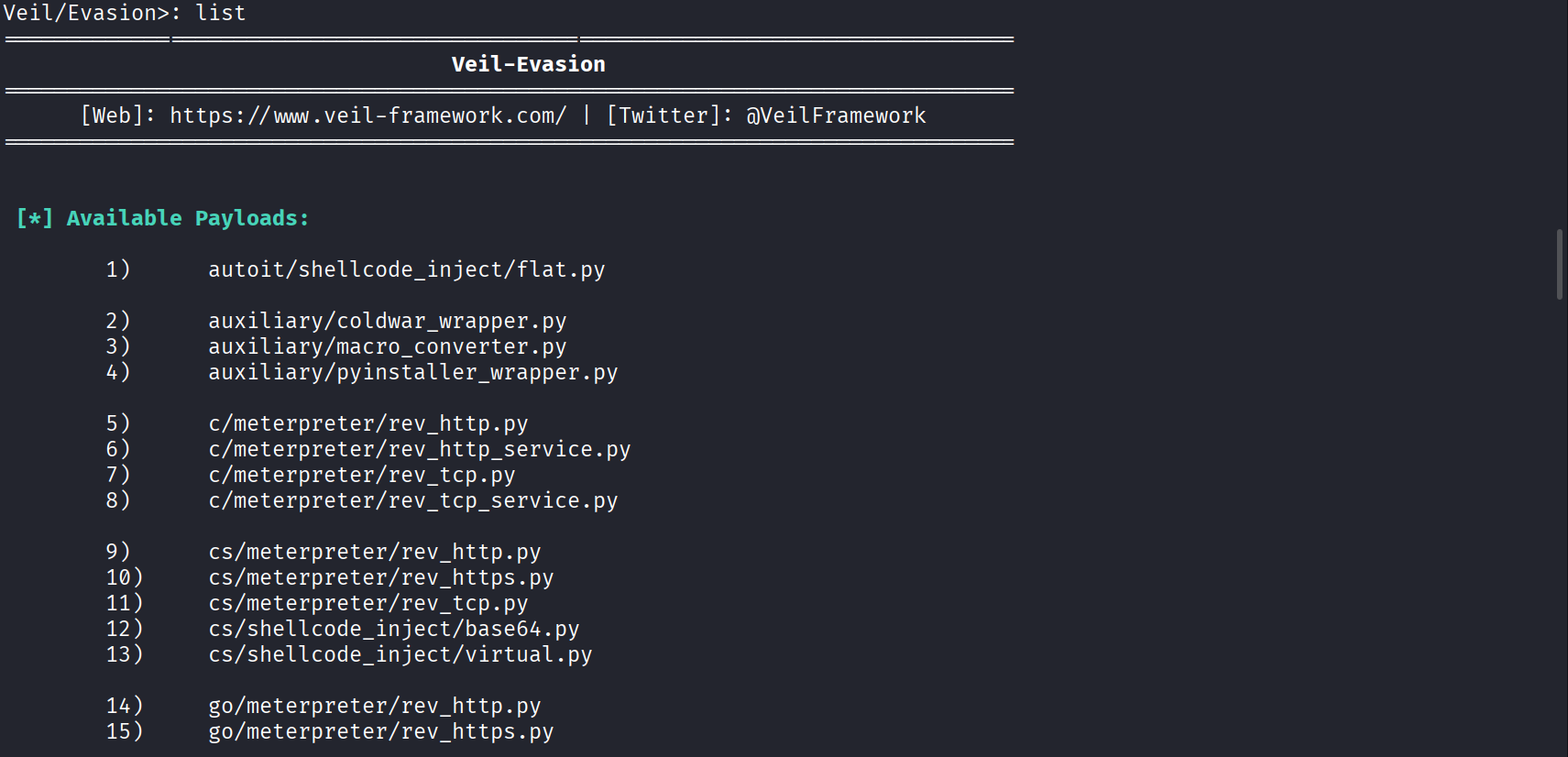Screen dimensions: 1568x757
Task: Click cs/shellcode_inject/base64.py payload
Action: click(393, 629)
